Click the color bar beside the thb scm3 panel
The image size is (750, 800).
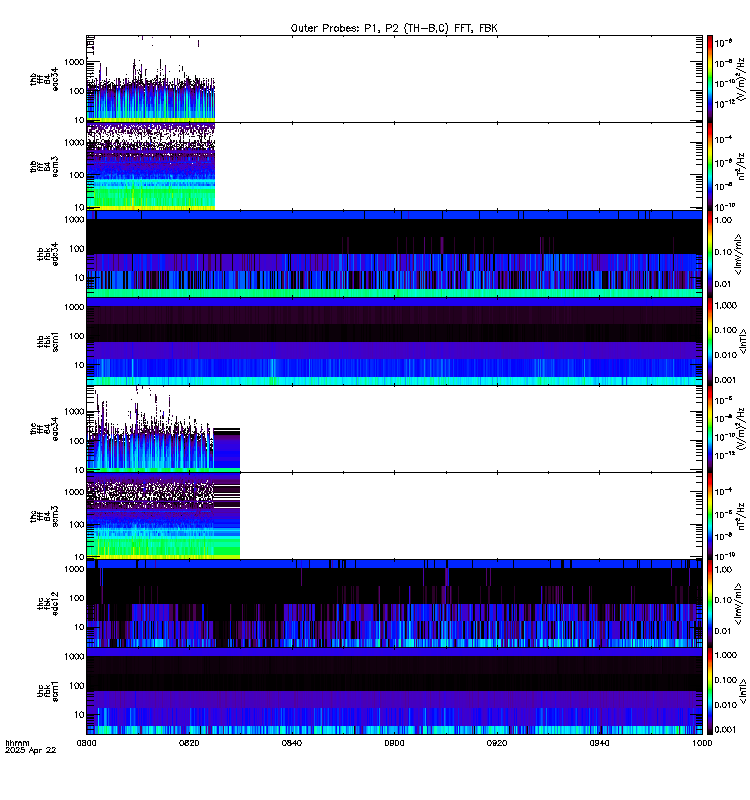tap(709, 166)
